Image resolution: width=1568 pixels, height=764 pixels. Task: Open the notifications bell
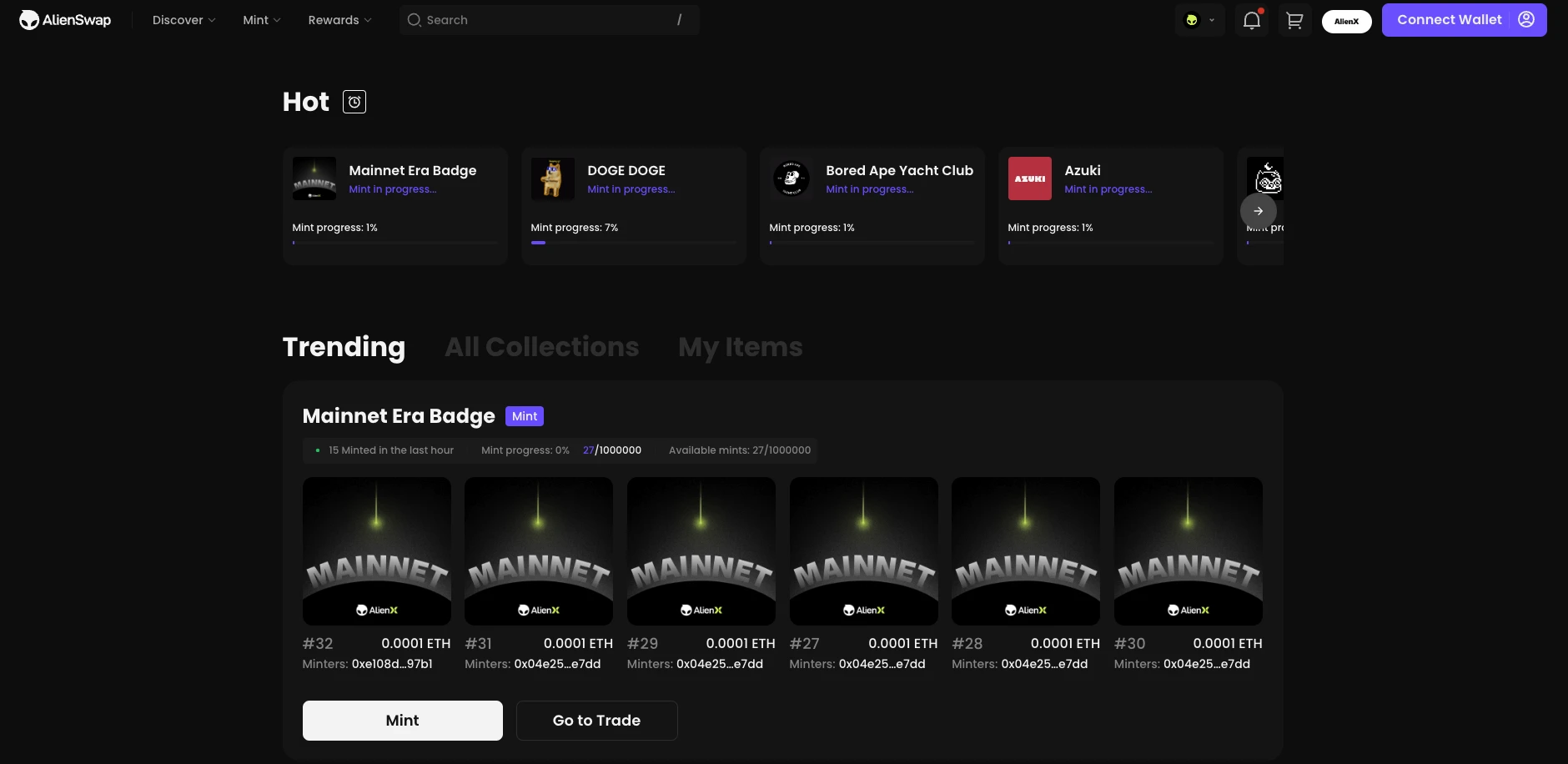(1251, 20)
